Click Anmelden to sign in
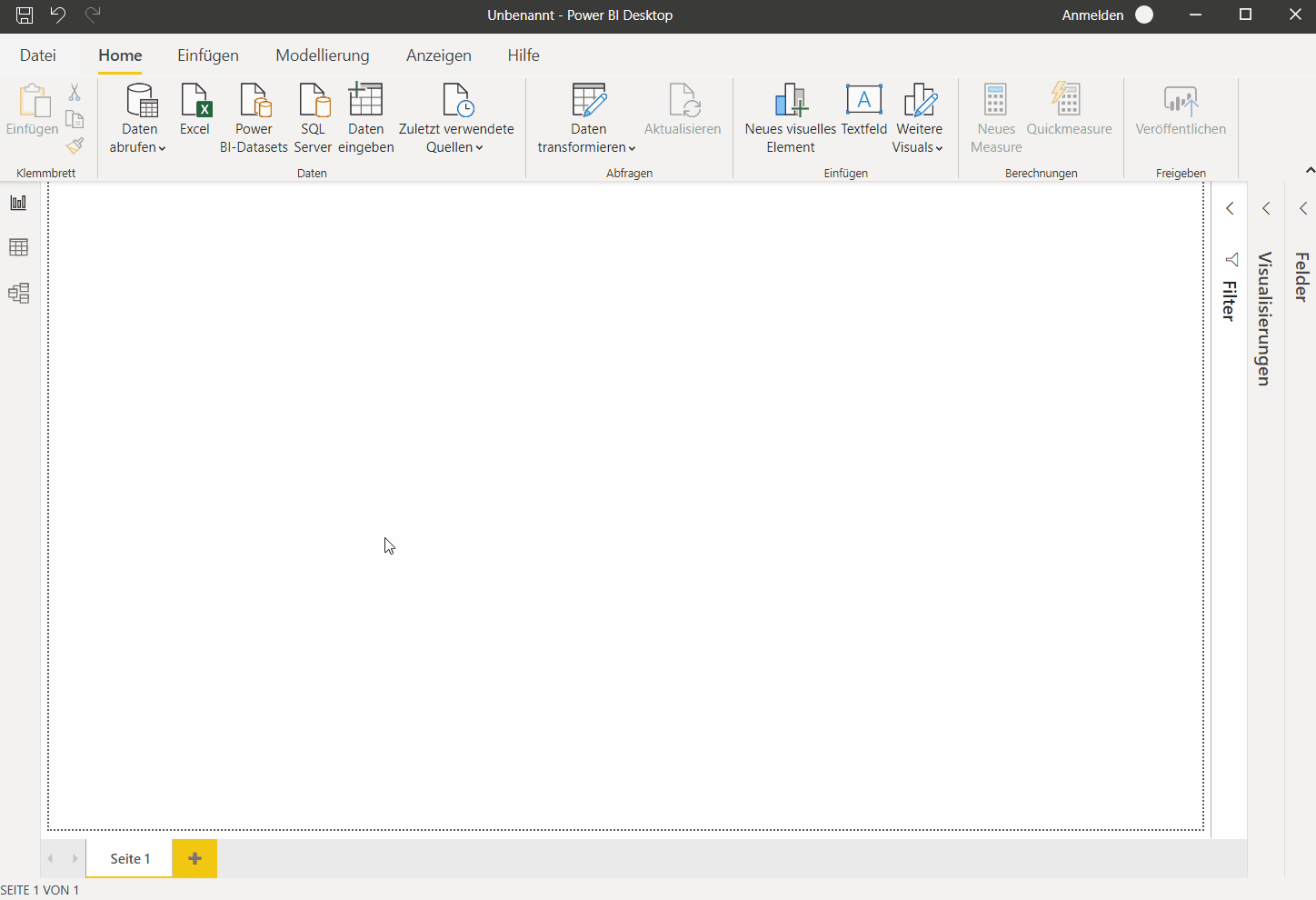 1092,15
